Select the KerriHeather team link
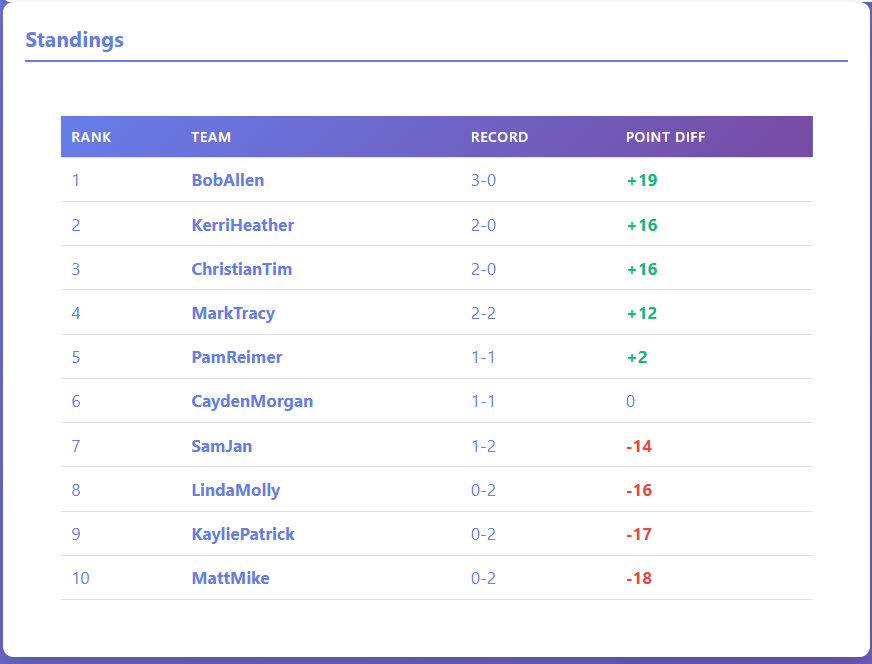 click(x=242, y=225)
